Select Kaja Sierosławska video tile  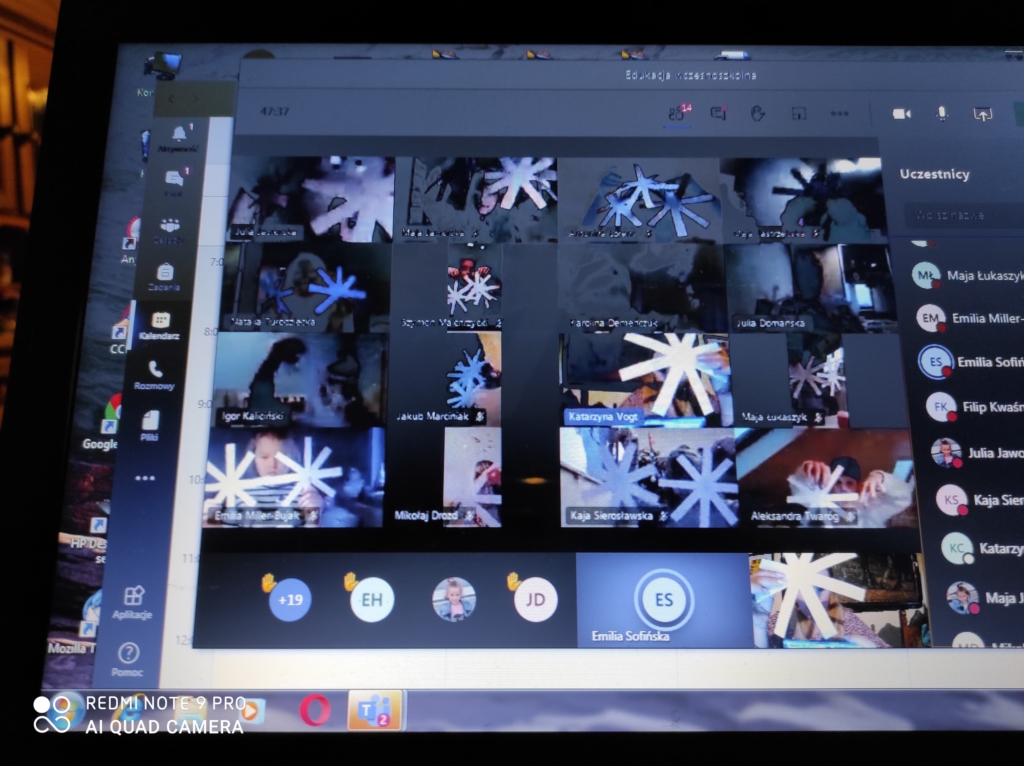point(648,477)
